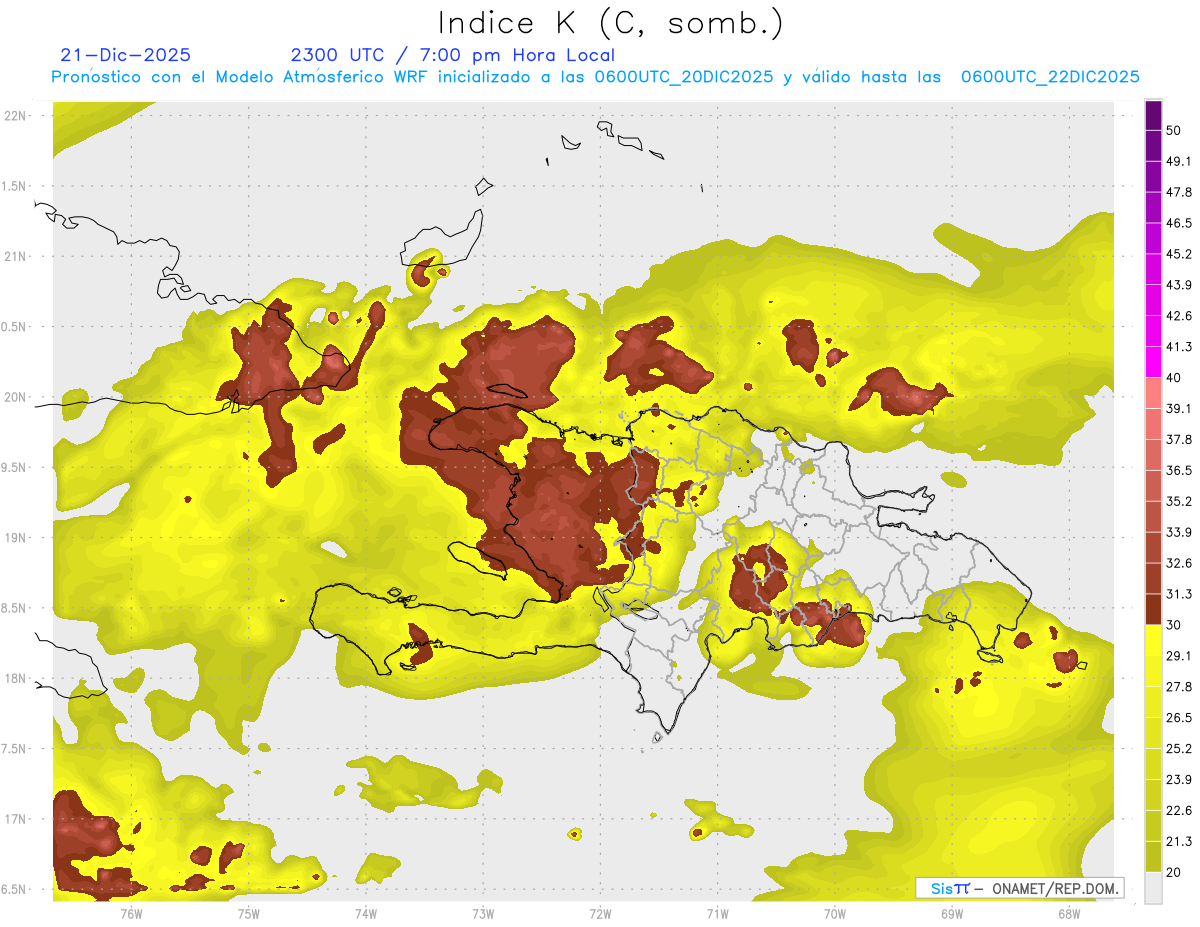This screenshot has width=1200, height=927.
Task: Select the "47.8" colorbar value
Action: click(1179, 192)
